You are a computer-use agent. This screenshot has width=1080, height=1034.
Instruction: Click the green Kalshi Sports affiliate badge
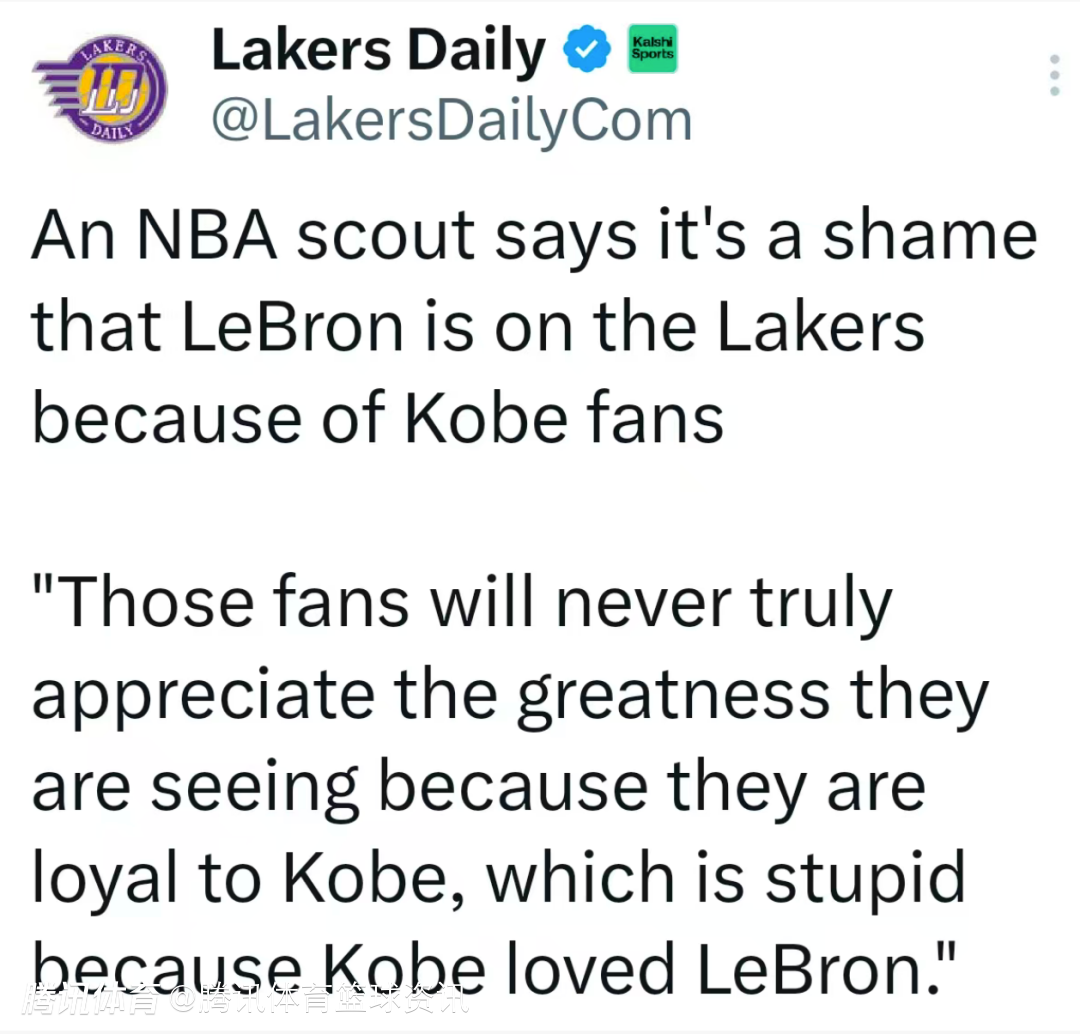pyautogui.click(x=651, y=49)
